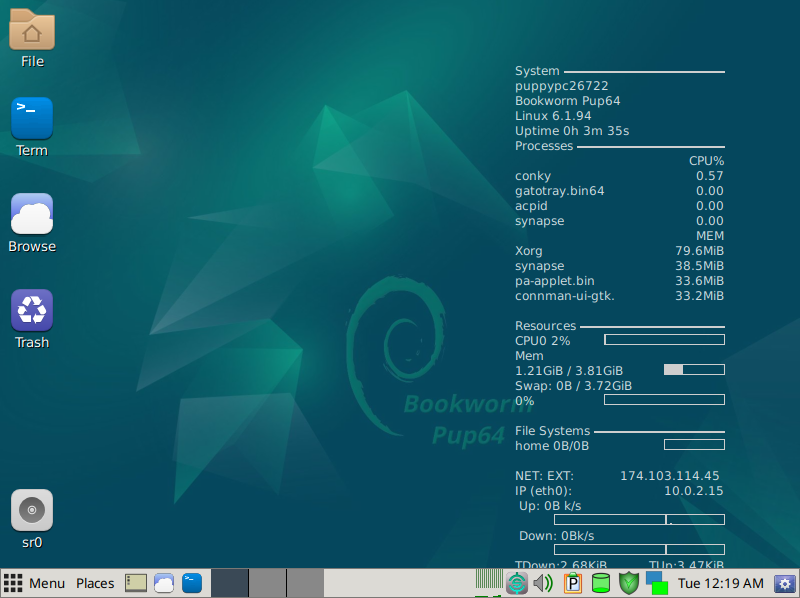The image size is (800, 598).
Task: Open the teal network sync tray icon
Action: coord(516,583)
